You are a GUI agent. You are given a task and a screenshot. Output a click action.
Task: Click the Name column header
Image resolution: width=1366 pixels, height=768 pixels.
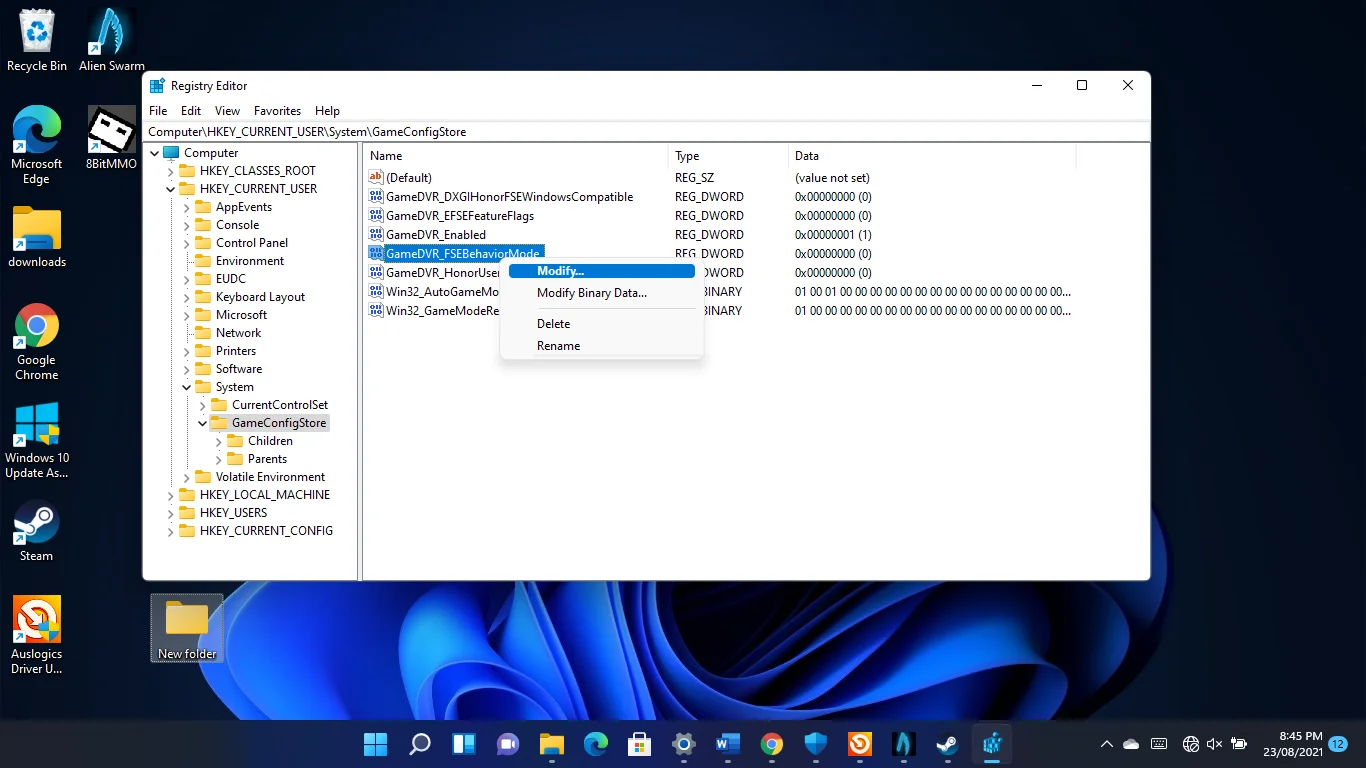515,156
